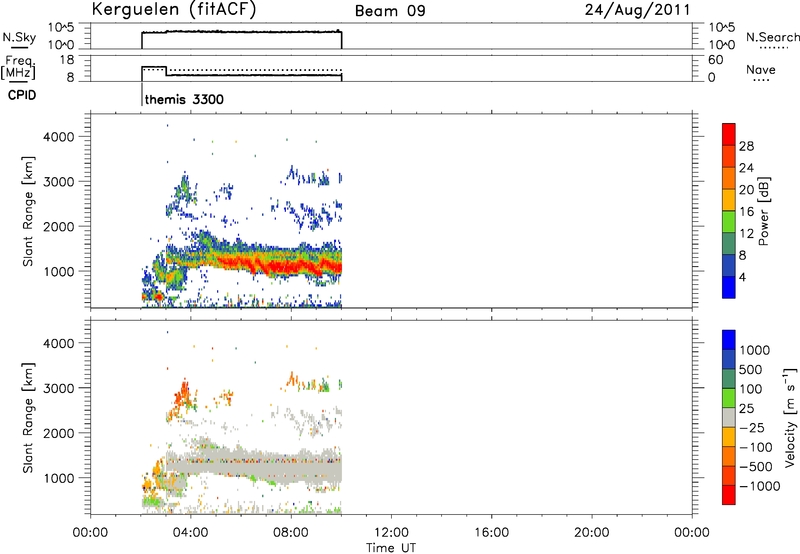This screenshot has height=554, width=800.
Task: Click the blue bottom of power colorbar
Action: tap(729, 287)
